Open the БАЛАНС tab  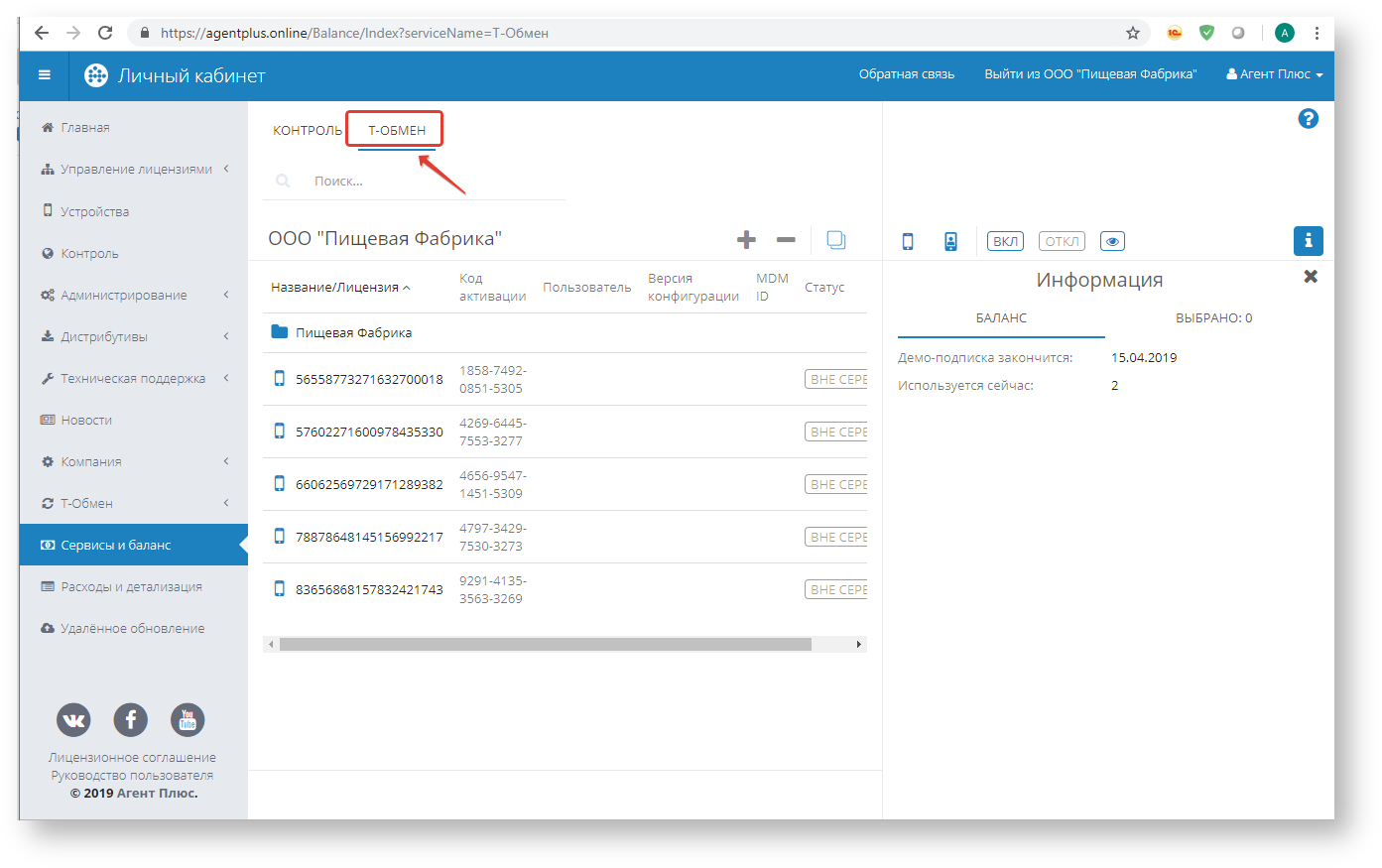tap(1001, 318)
